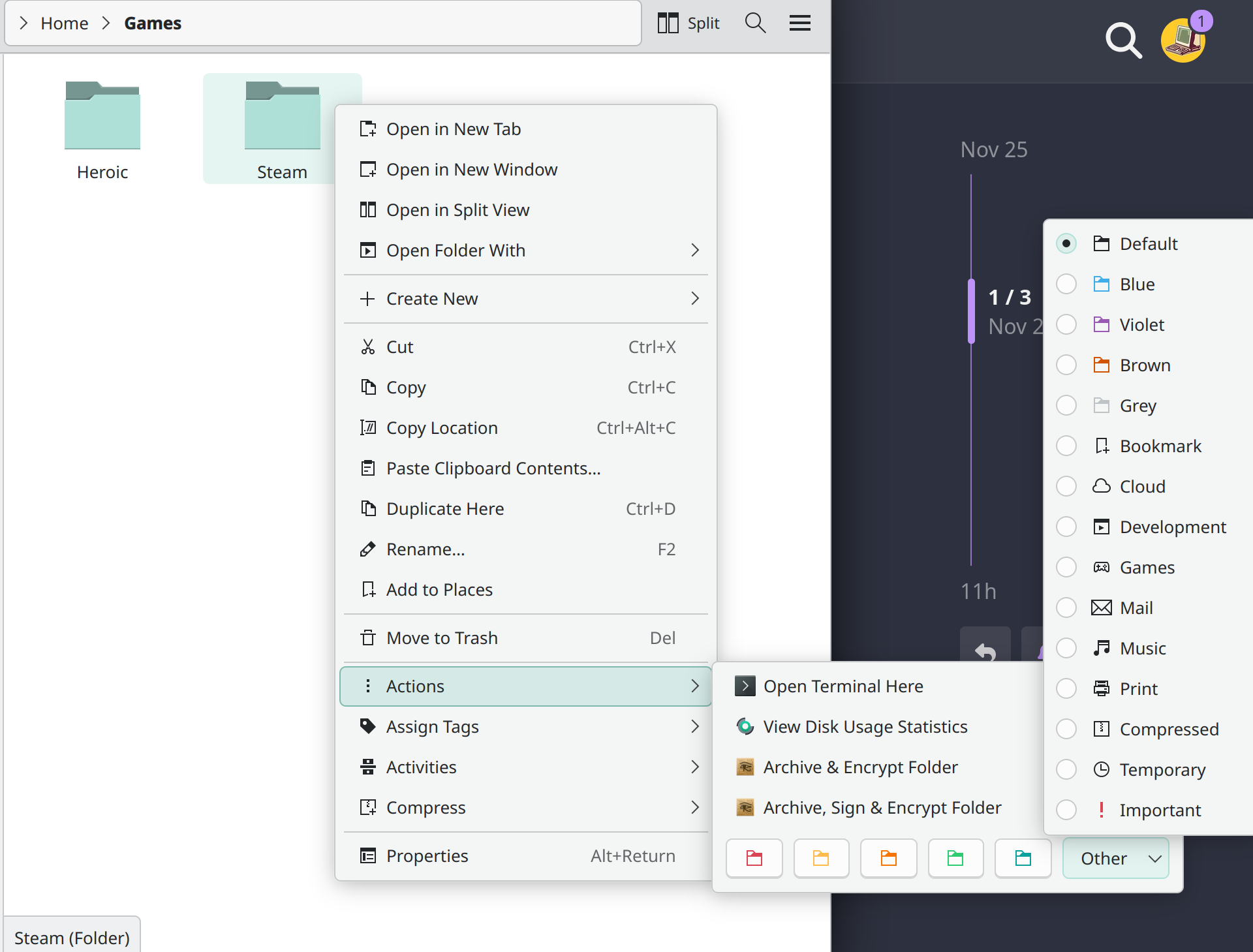Click the reply arrow button
This screenshot has height=952, width=1253.
pyautogui.click(x=985, y=650)
